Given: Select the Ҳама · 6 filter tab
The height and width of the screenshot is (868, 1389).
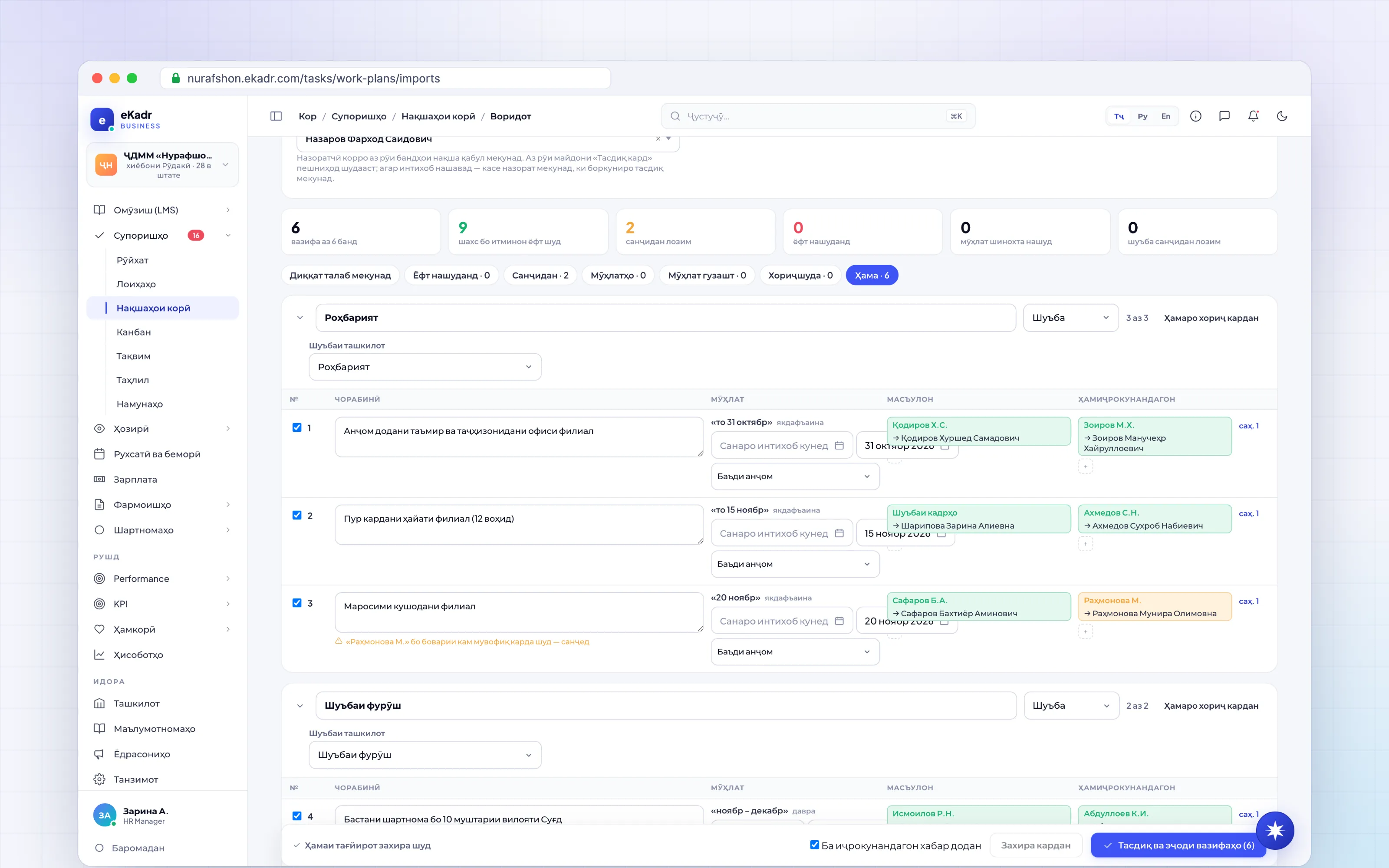Looking at the screenshot, I should pos(872,276).
